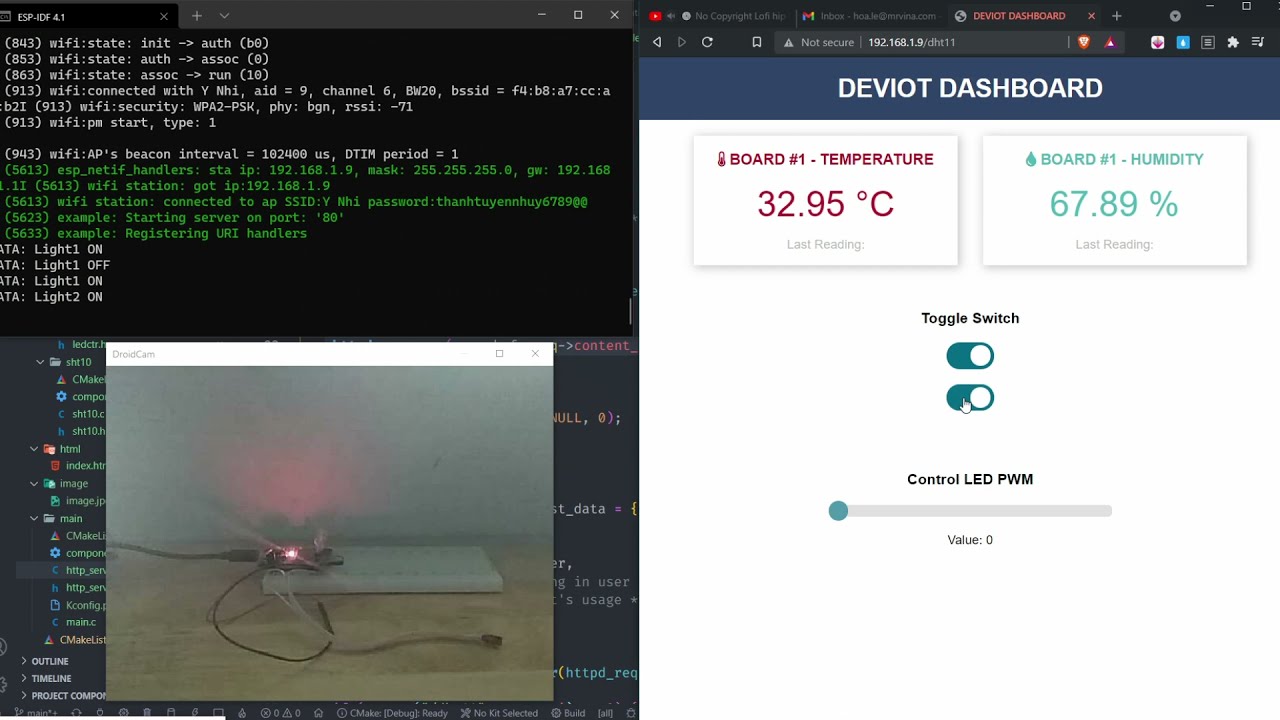Click the [all] build target selector

tap(605, 713)
